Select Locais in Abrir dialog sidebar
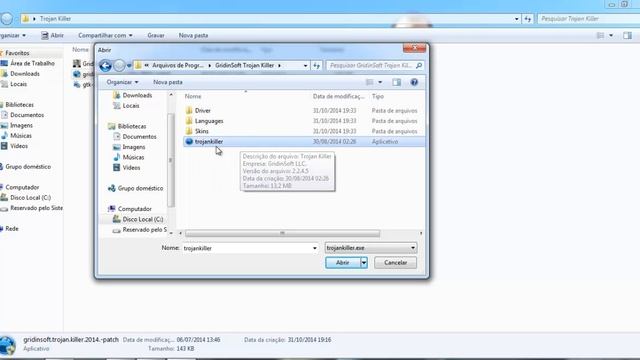Screen dimensions: 640x360 point(131,106)
